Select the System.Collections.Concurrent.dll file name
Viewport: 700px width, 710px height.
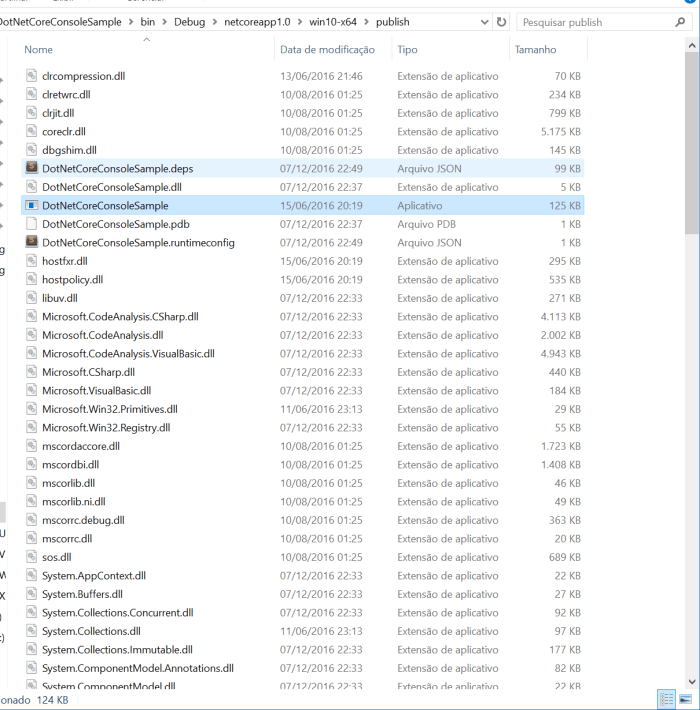(118, 612)
